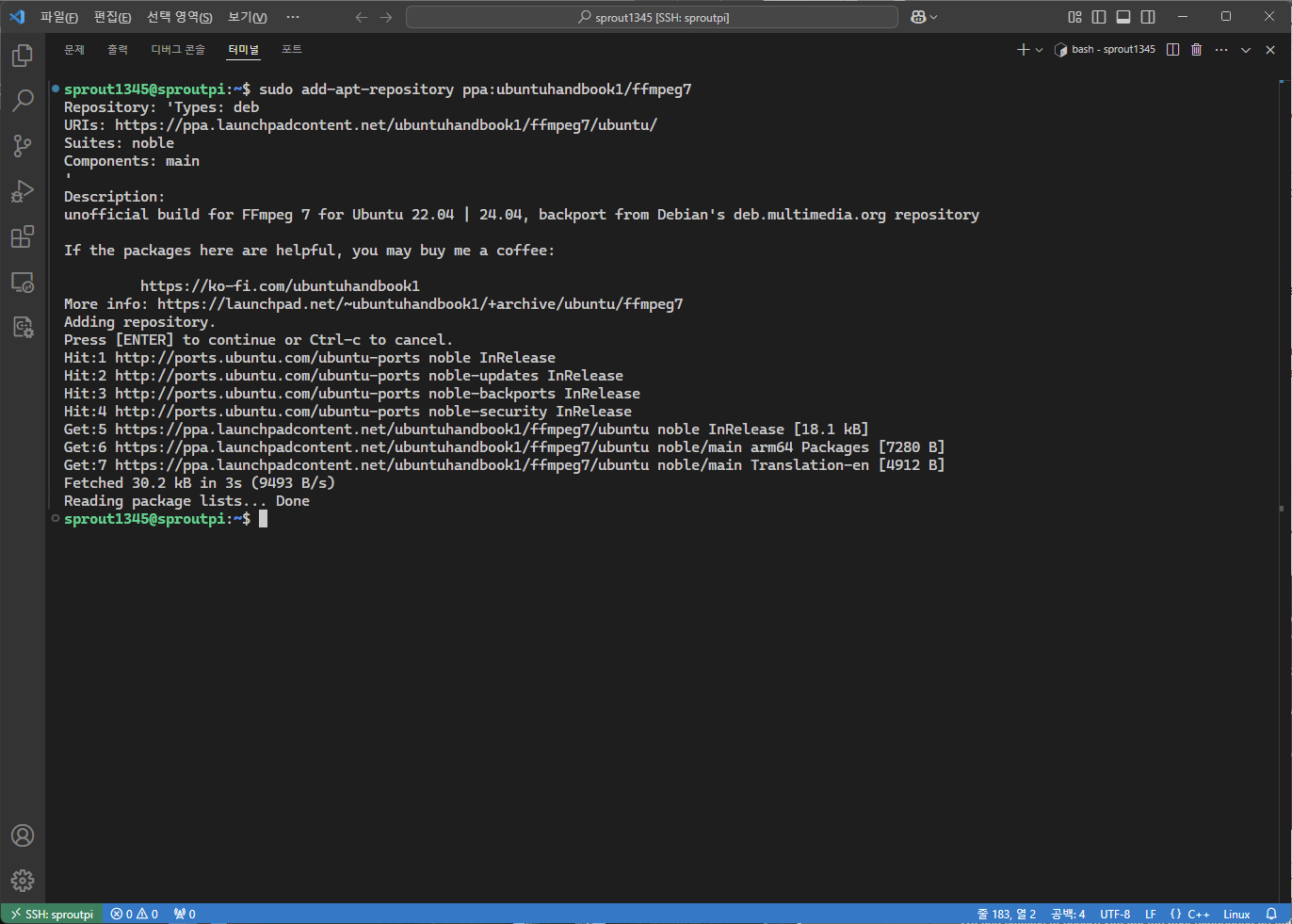Go to line via 줄 183, 열 2
Viewport: 1292px width, 924px height.
coord(1007,914)
